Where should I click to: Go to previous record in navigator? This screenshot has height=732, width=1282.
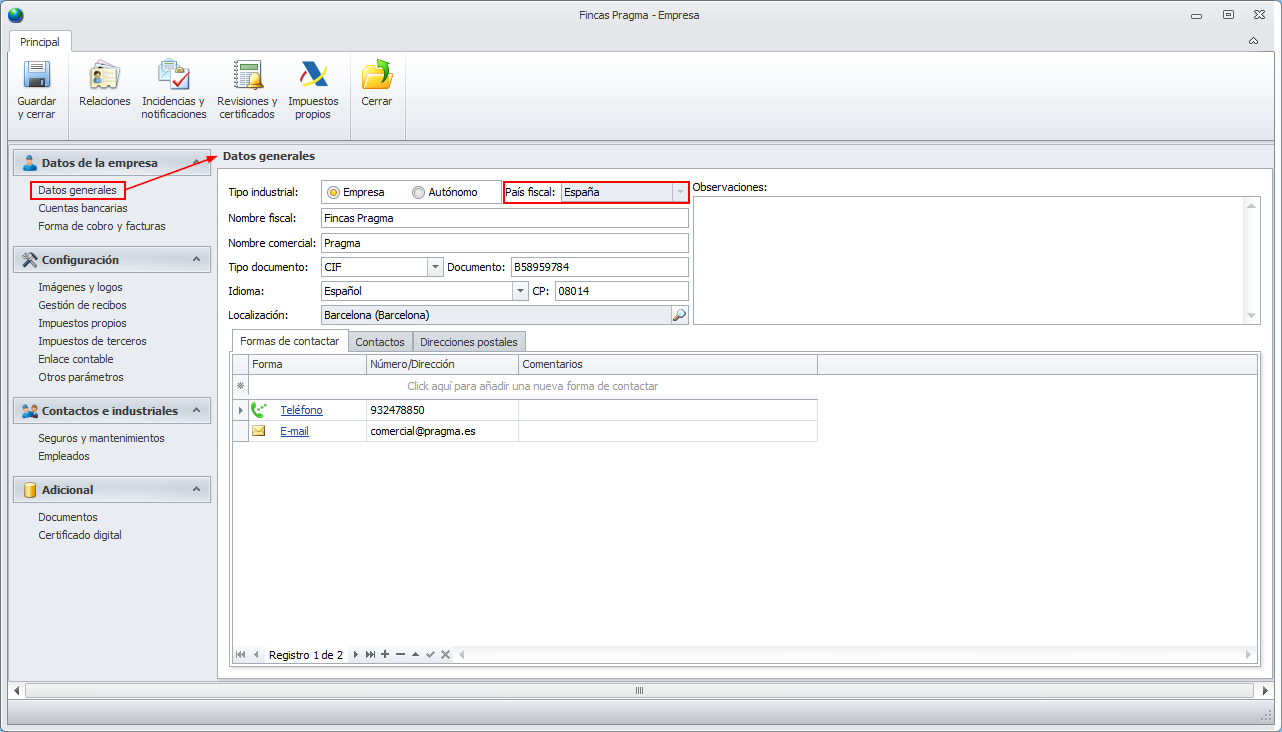tap(256, 655)
